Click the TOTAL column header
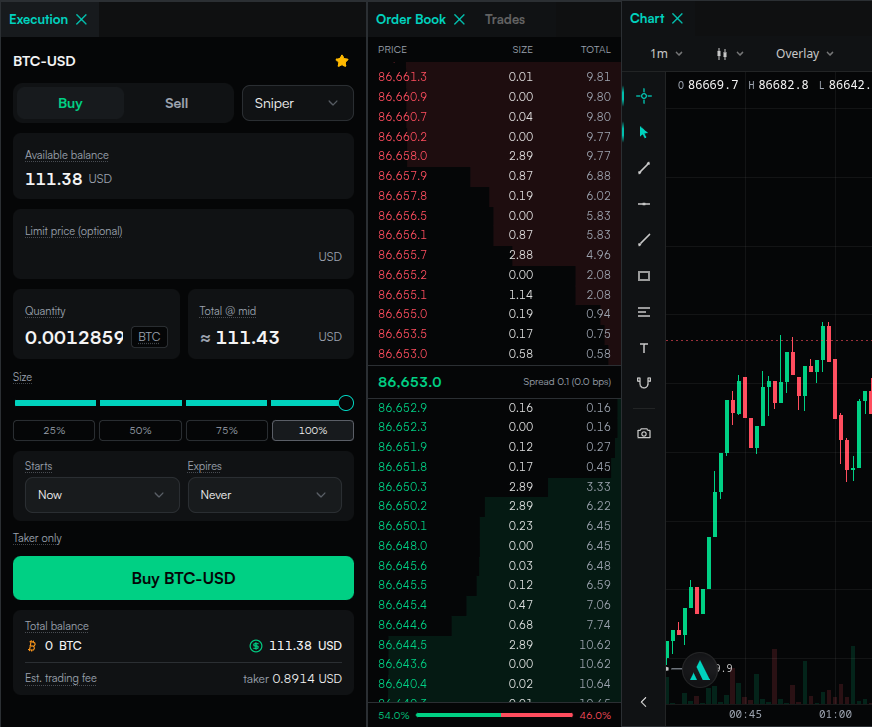 (x=596, y=50)
